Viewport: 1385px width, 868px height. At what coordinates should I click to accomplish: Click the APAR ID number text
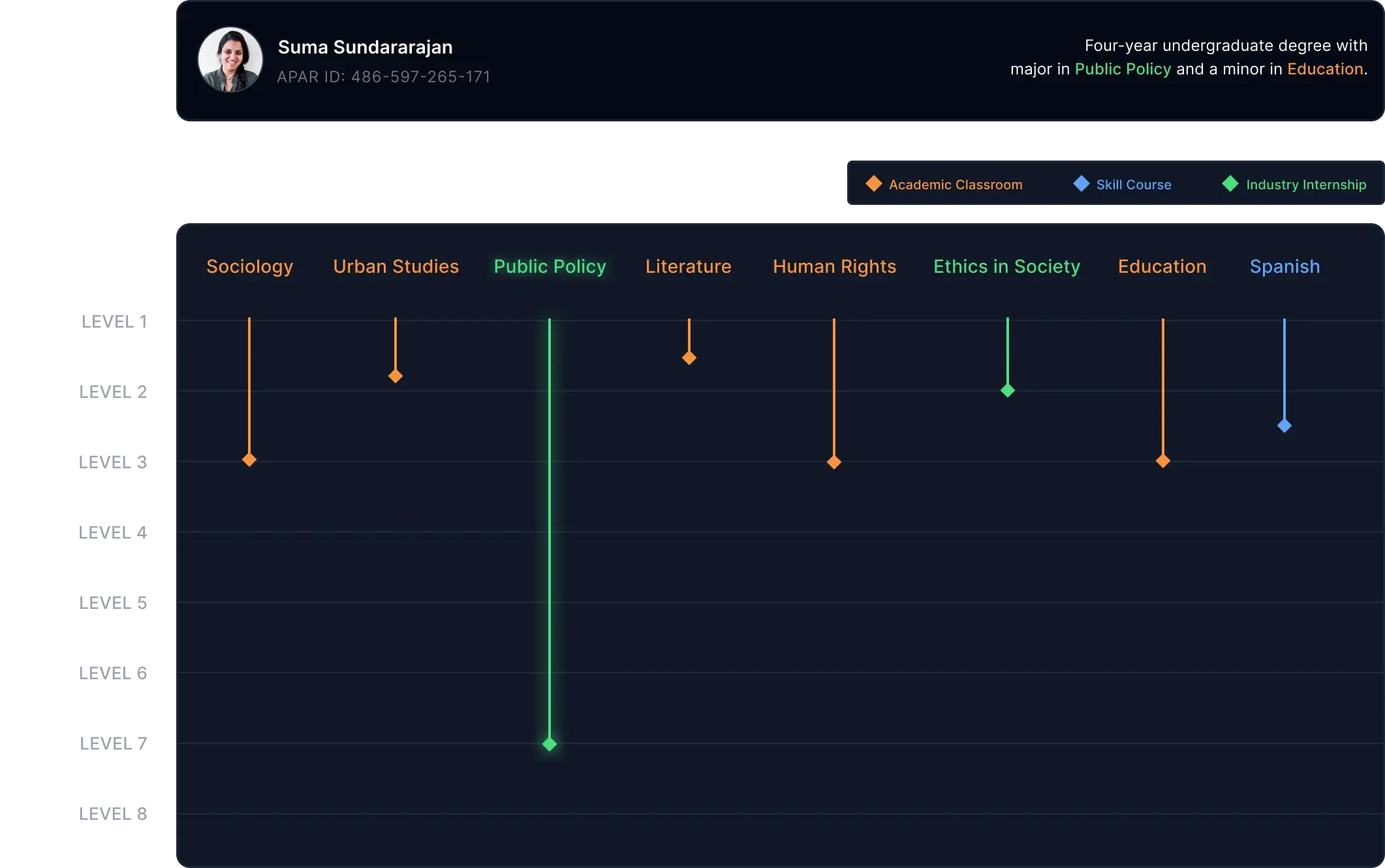[420, 77]
